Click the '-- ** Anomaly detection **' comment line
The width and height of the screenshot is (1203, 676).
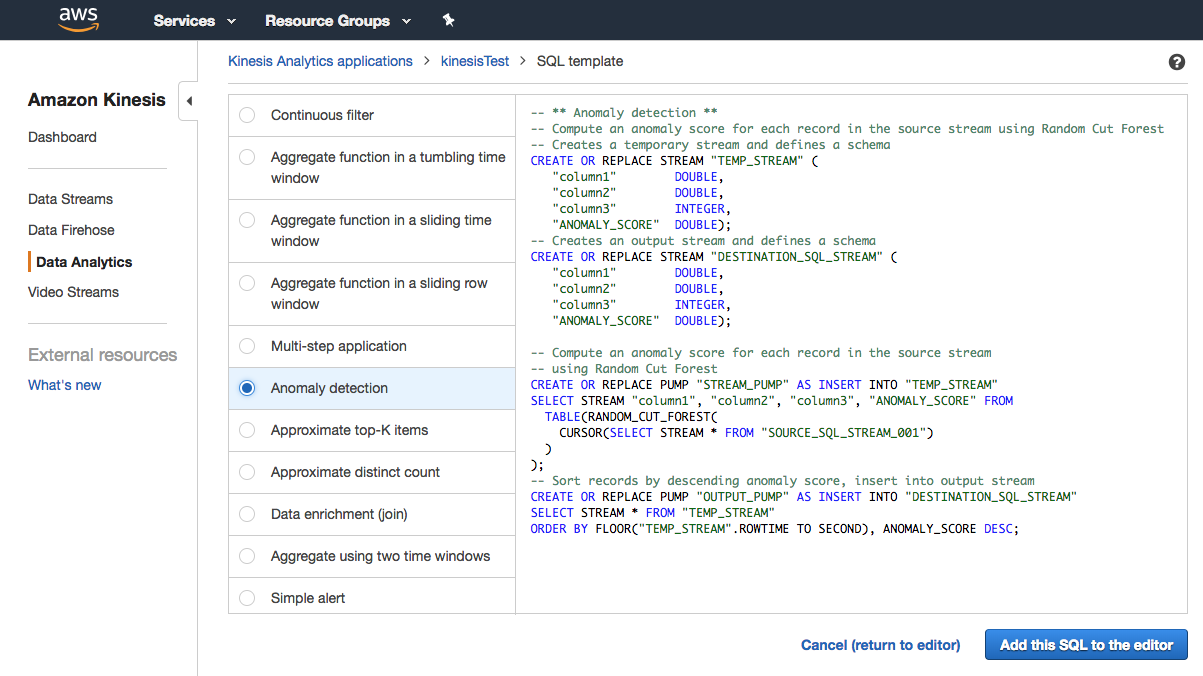pos(624,113)
